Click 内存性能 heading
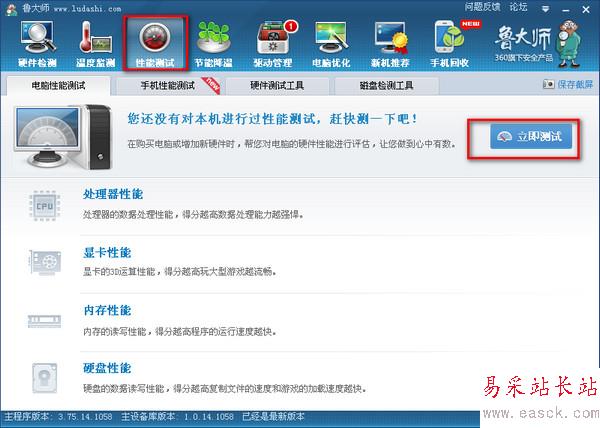 (107, 310)
